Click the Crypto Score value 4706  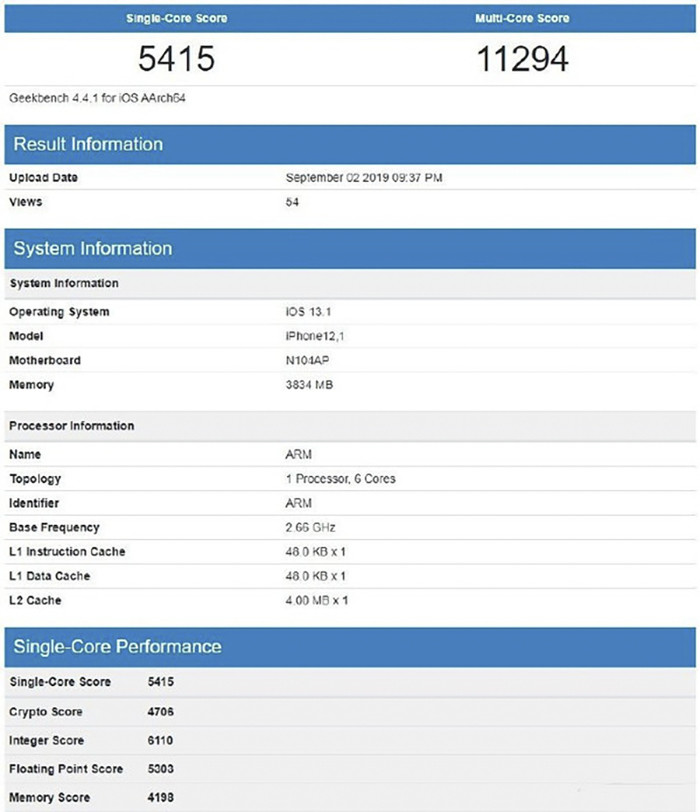click(x=161, y=712)
